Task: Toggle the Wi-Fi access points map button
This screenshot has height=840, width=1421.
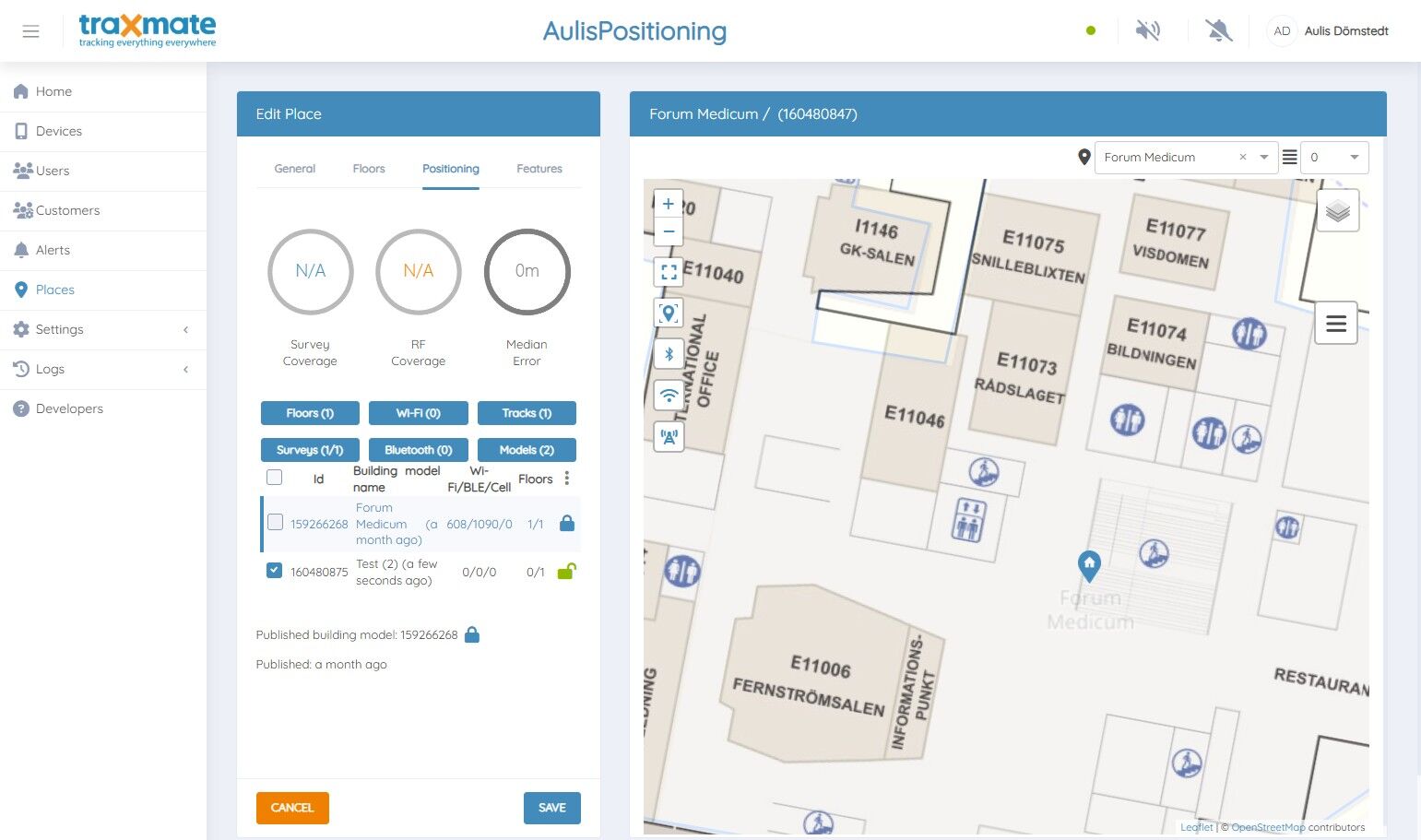Action: click(x=669, y=396)
